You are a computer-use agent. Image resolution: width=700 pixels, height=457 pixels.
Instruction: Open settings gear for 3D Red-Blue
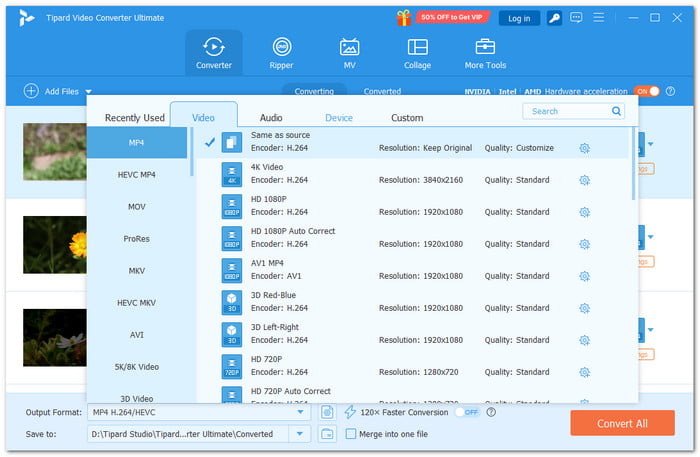tap(584, 308)
